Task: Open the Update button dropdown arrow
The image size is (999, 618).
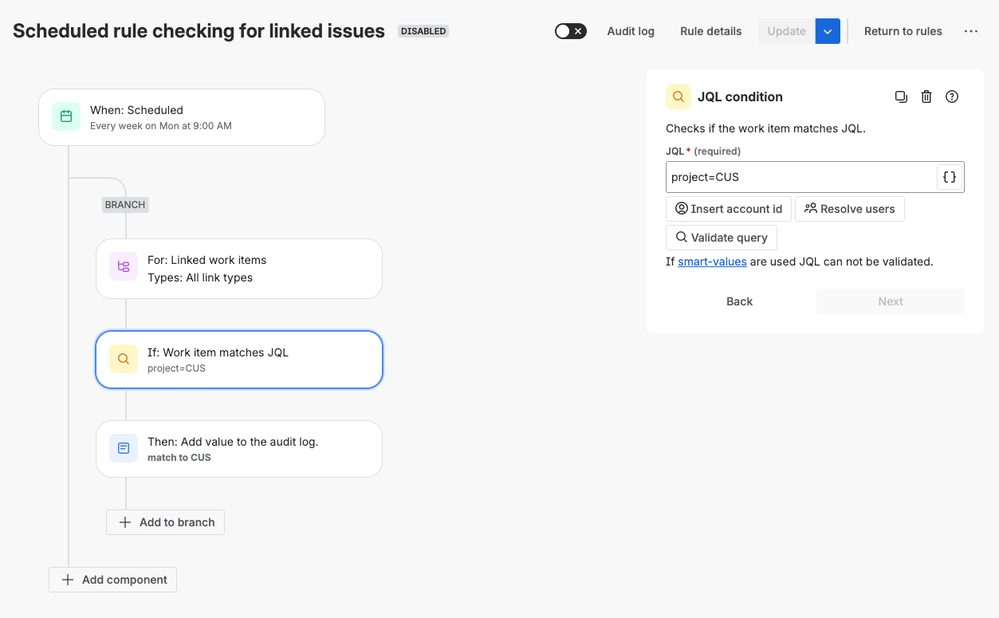Action: point(827,31)
